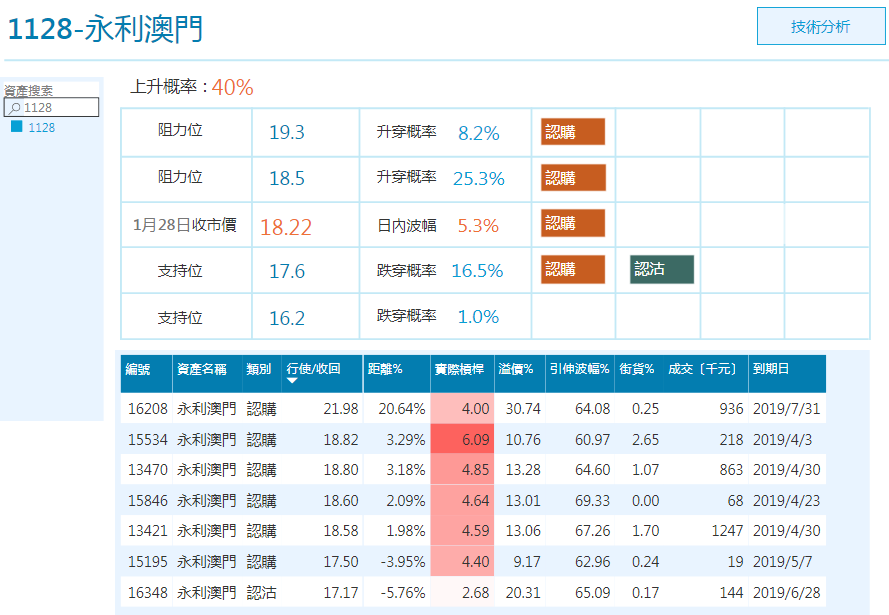Click the 2.65 街貨 value
The width and height of the screenshot is (889, 615).
pyautogui.click(x=645, y=440)
